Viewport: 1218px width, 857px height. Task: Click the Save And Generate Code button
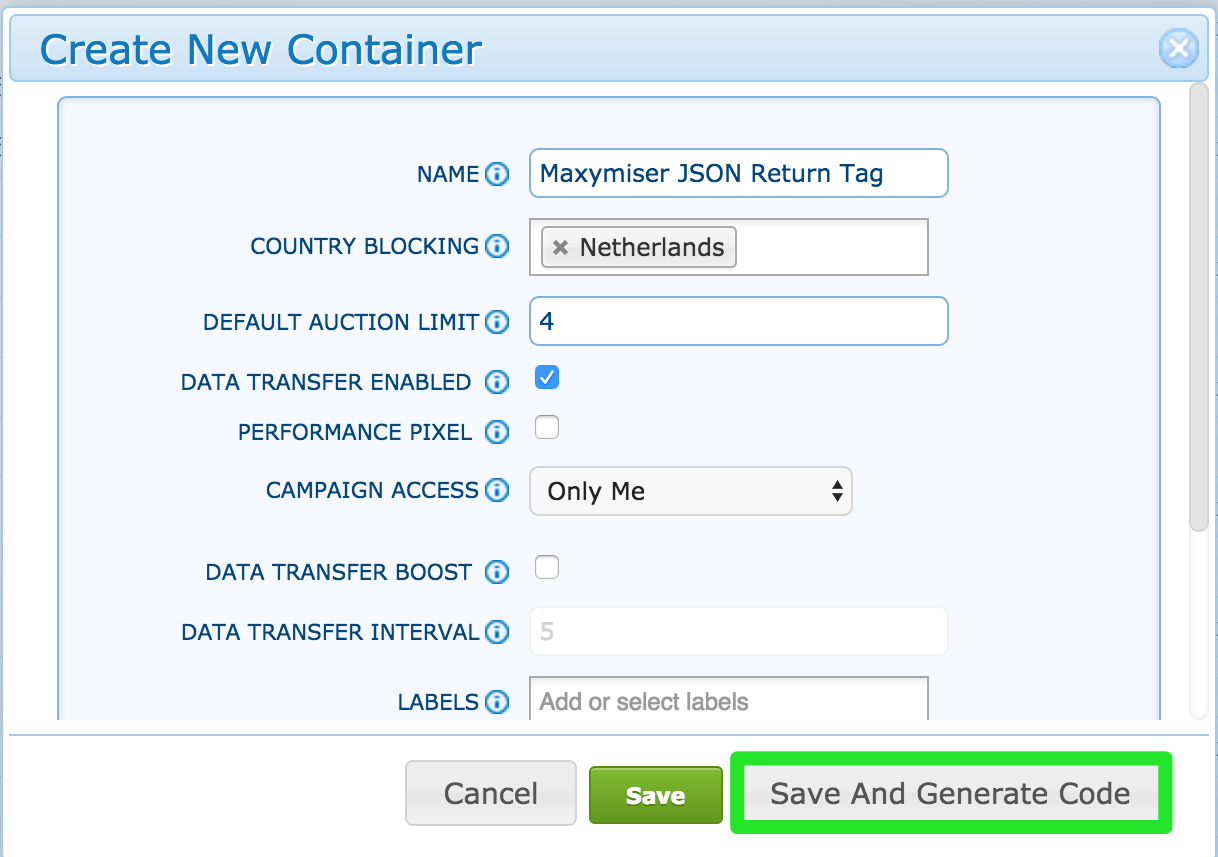coord(950,794)
